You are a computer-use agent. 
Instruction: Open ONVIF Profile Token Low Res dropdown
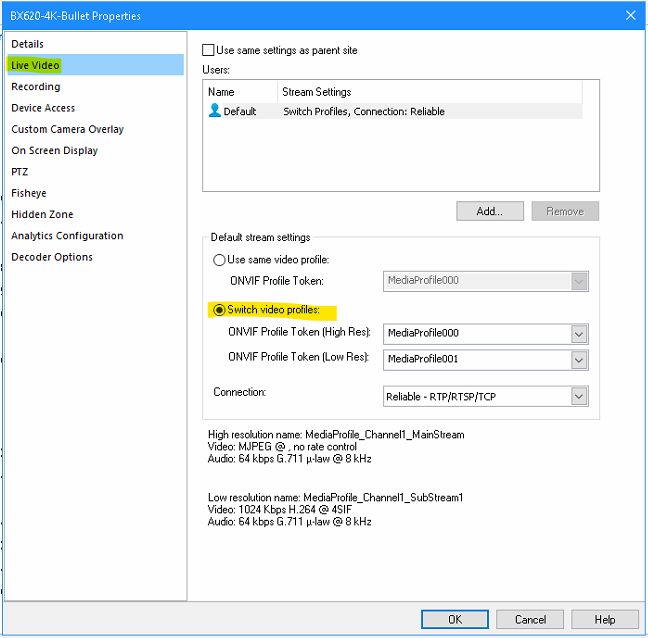(x=579, y=360)
